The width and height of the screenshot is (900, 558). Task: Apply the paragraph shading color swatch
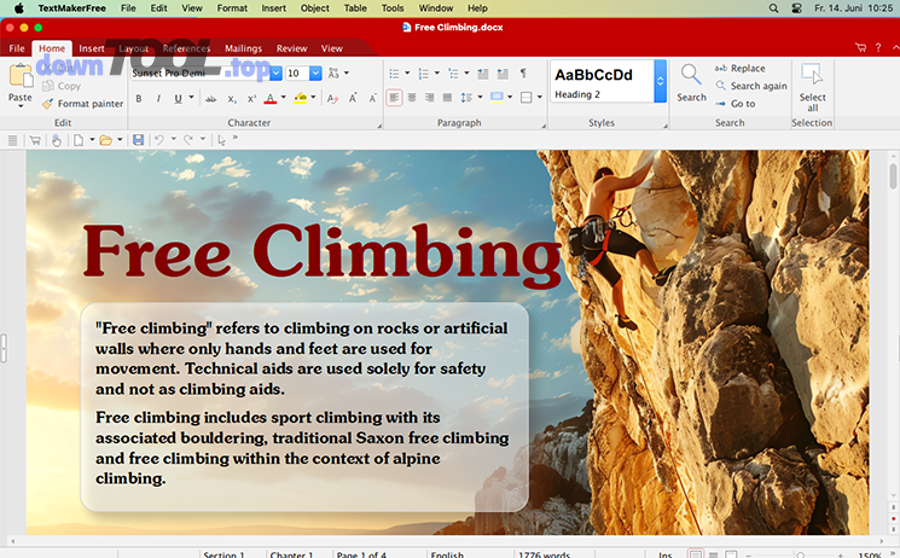click(x=496, y=98)
